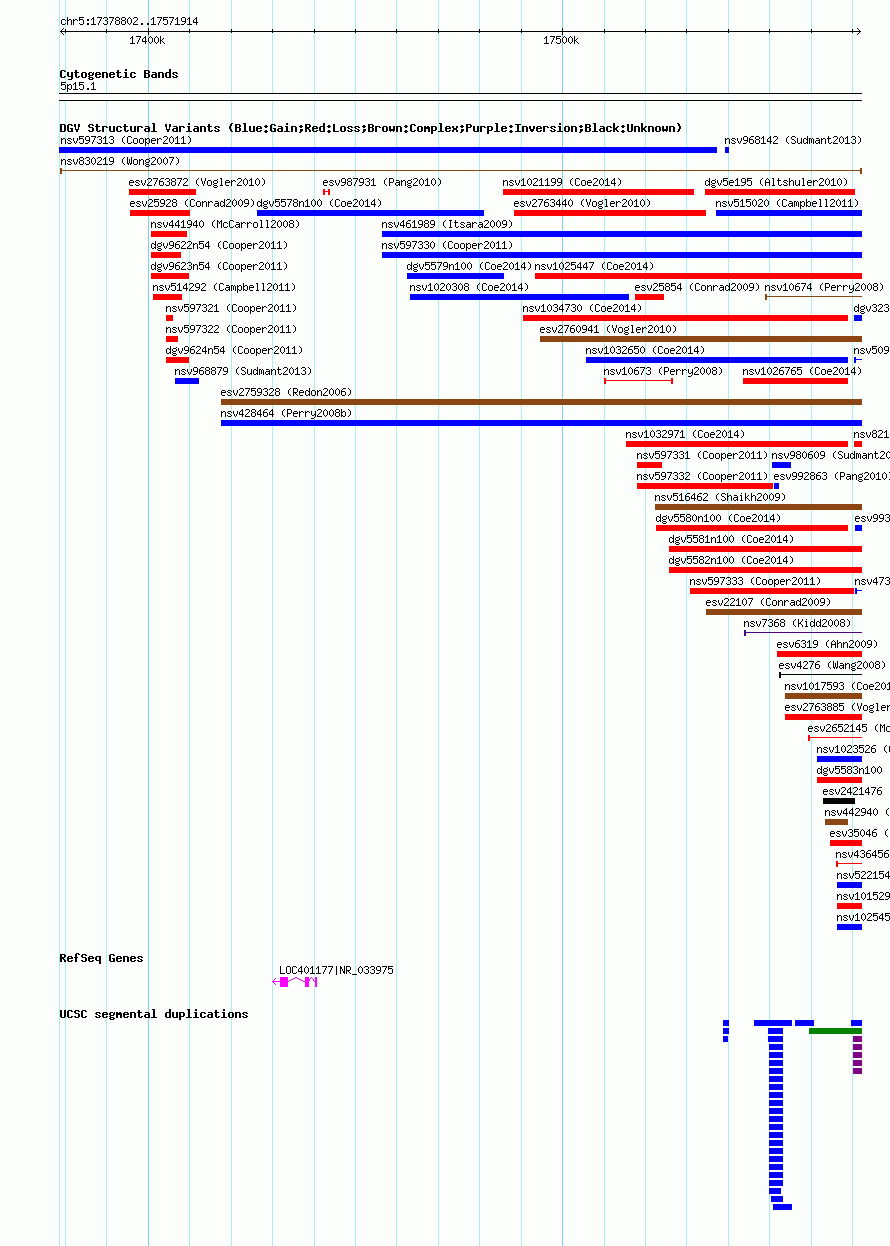
Task: Click nsv1034730 (Coe2014) variant
Action: click(x=685, y=318)
